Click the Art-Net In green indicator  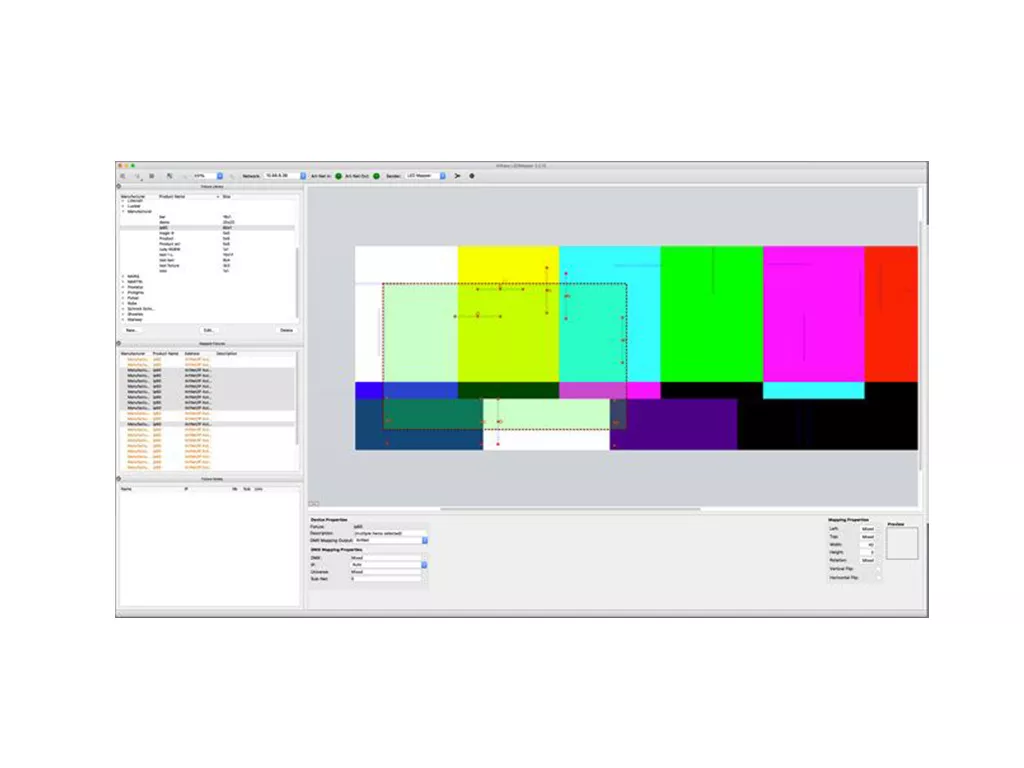(338, 176)
